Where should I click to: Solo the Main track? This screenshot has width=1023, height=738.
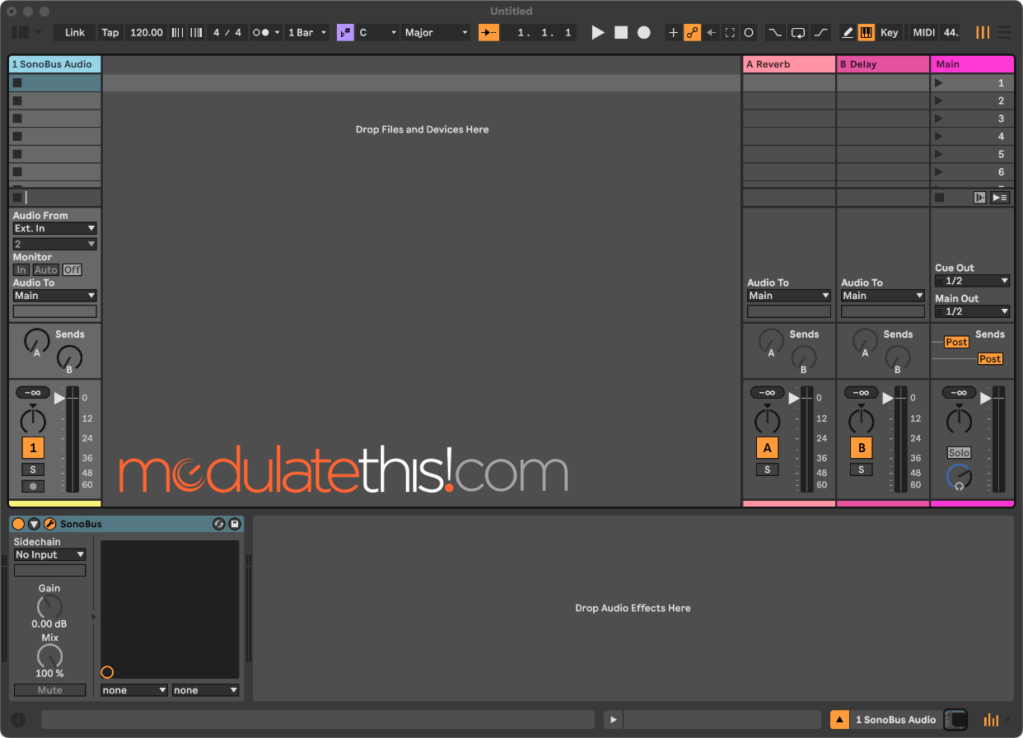[959, 452]
